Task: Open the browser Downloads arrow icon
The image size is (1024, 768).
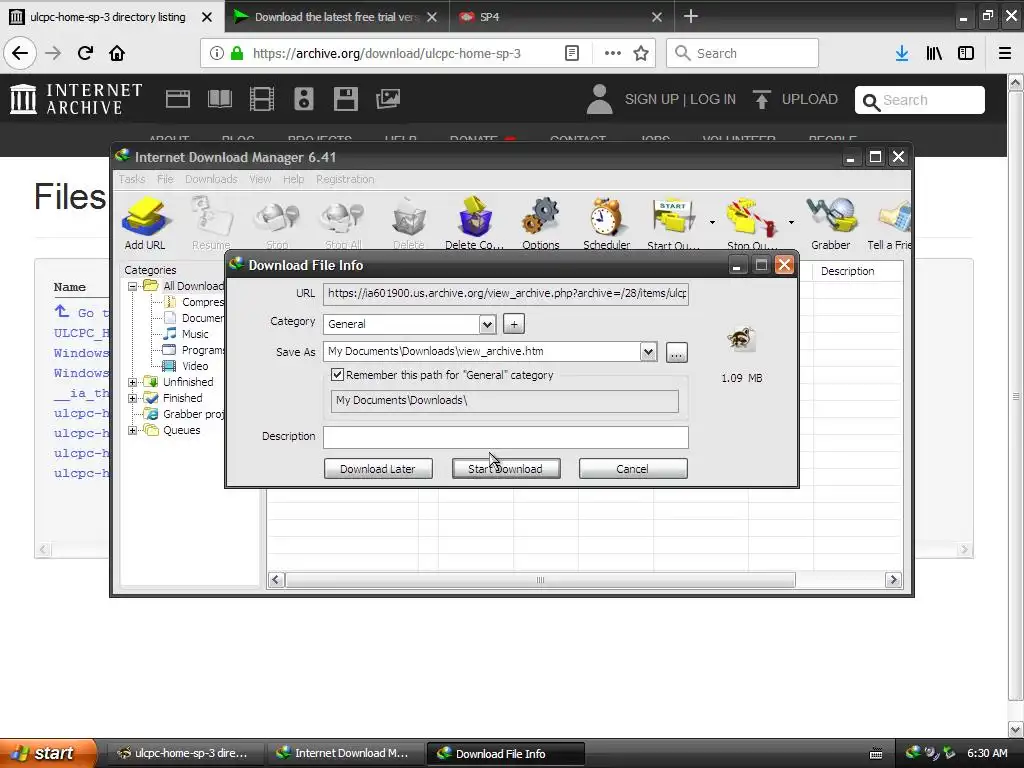Action: 902,53
